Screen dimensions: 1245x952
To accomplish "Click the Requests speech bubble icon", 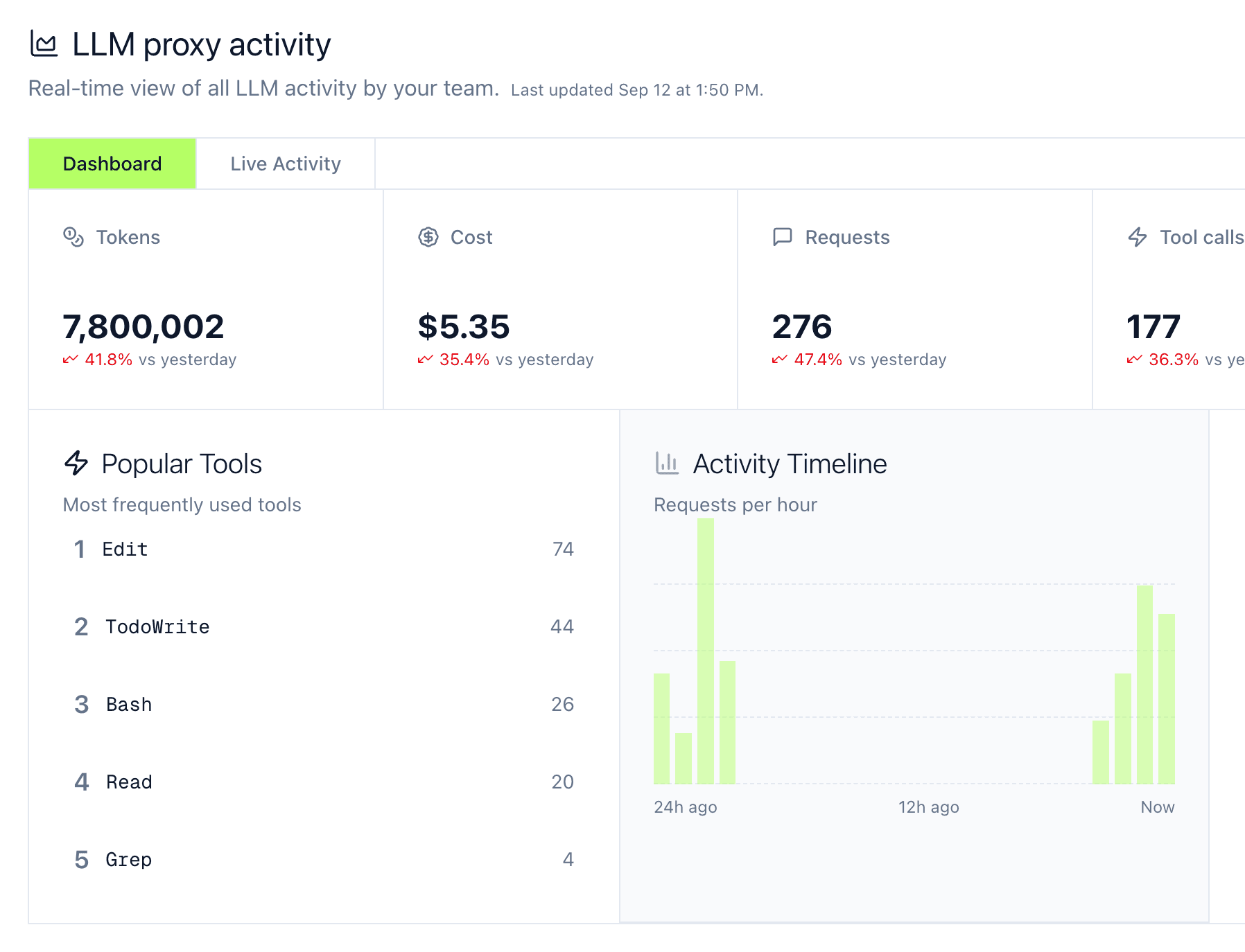I will click(x=783, y=237).
